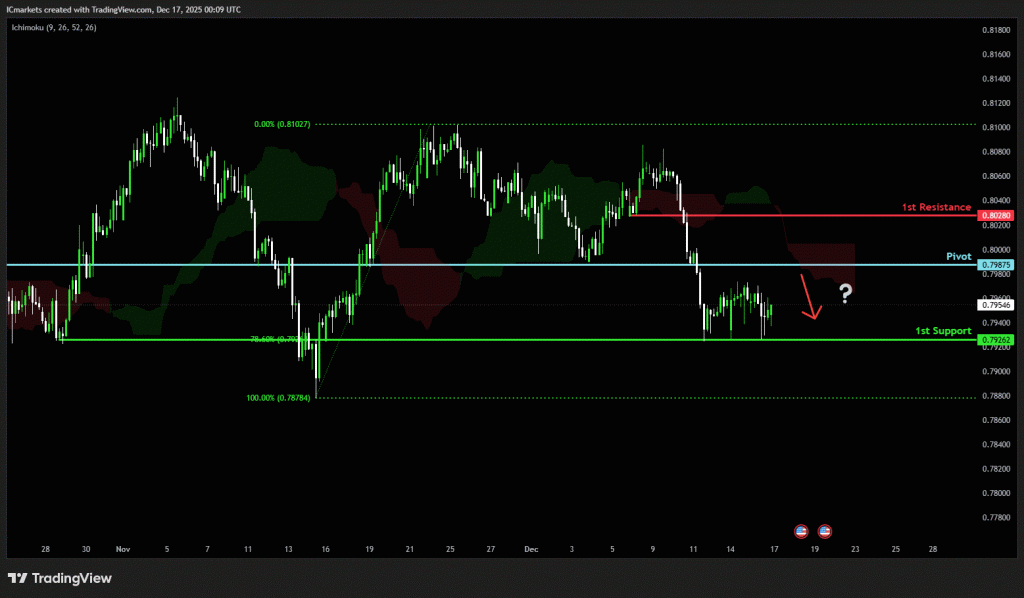Click the ICmarkets TradingView header text
1024x598 pixels.
125,9
